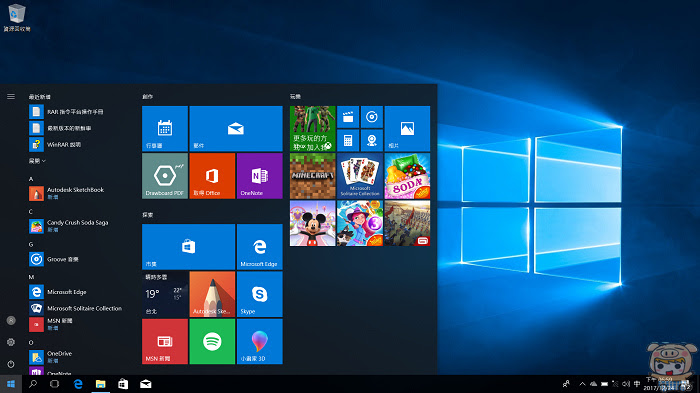Open File Explorer from the taskbar
700x393 pixels.
tap(101, 384)
